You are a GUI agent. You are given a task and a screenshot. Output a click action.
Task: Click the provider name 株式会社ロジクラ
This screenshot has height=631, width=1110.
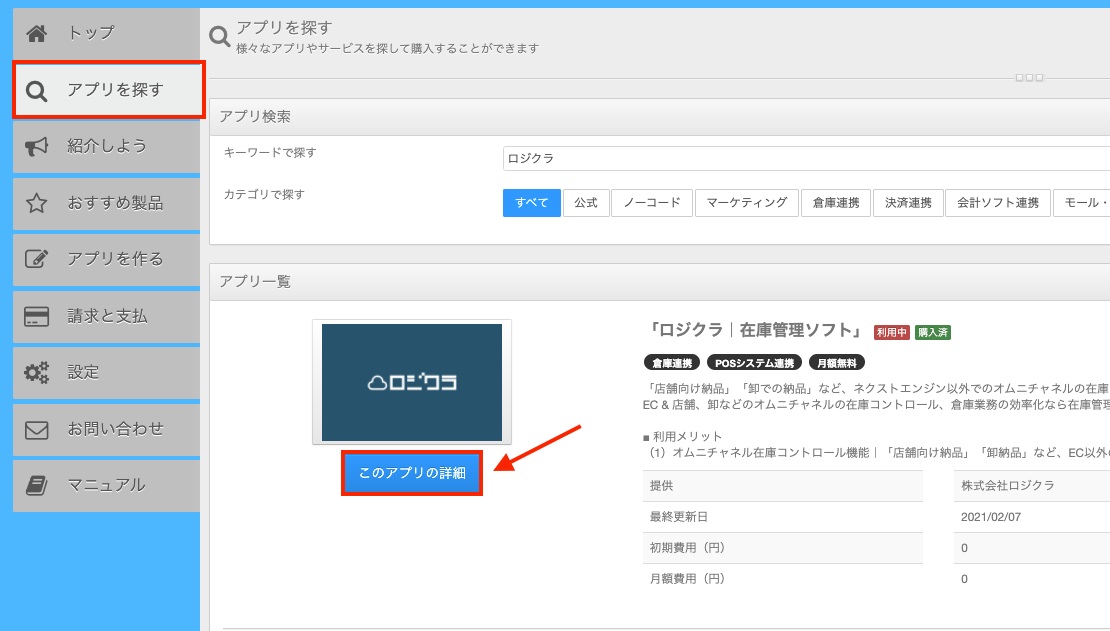[x=1007, y=486]
